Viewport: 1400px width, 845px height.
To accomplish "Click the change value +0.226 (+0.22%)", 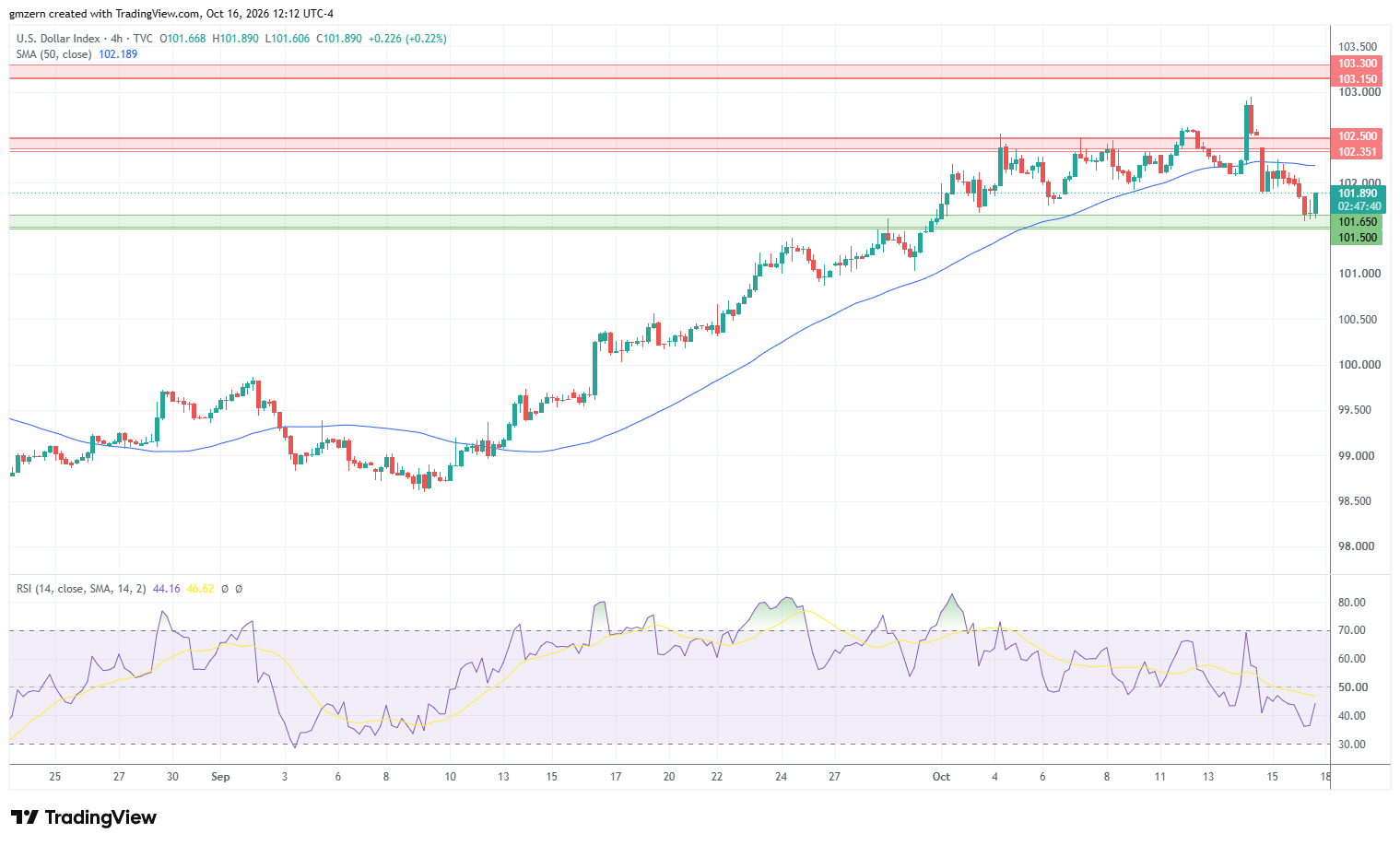I will coord(407,39).
